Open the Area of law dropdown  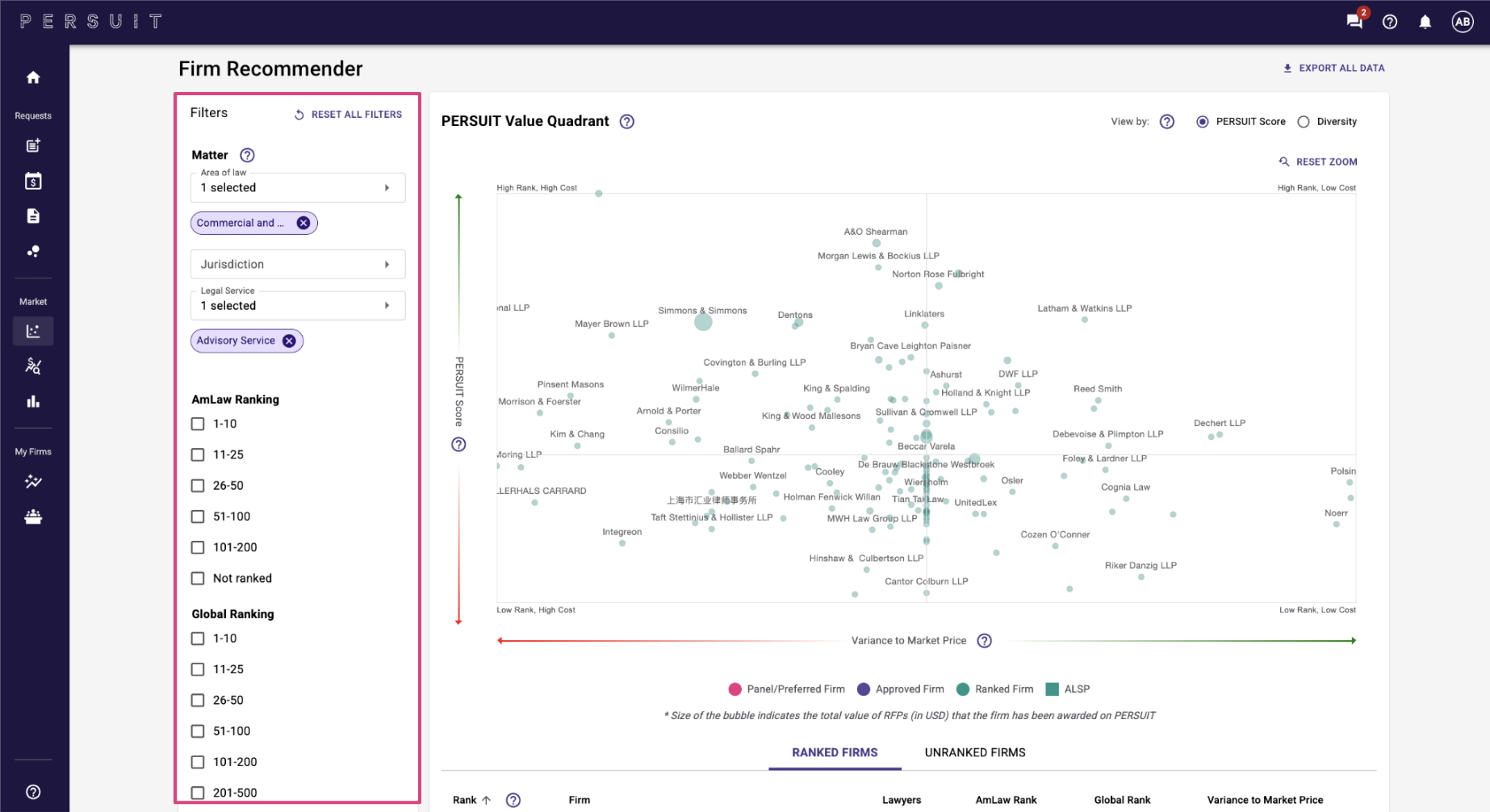pos(298,187)
